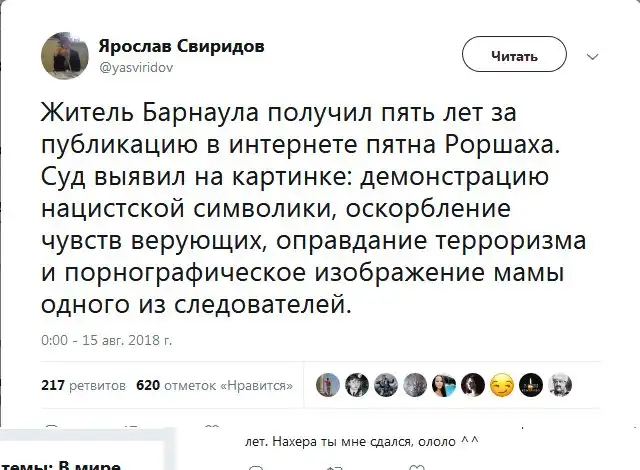Expand the tweet options chevron
This screenshot has width=640, height=470.
point(591,56)
